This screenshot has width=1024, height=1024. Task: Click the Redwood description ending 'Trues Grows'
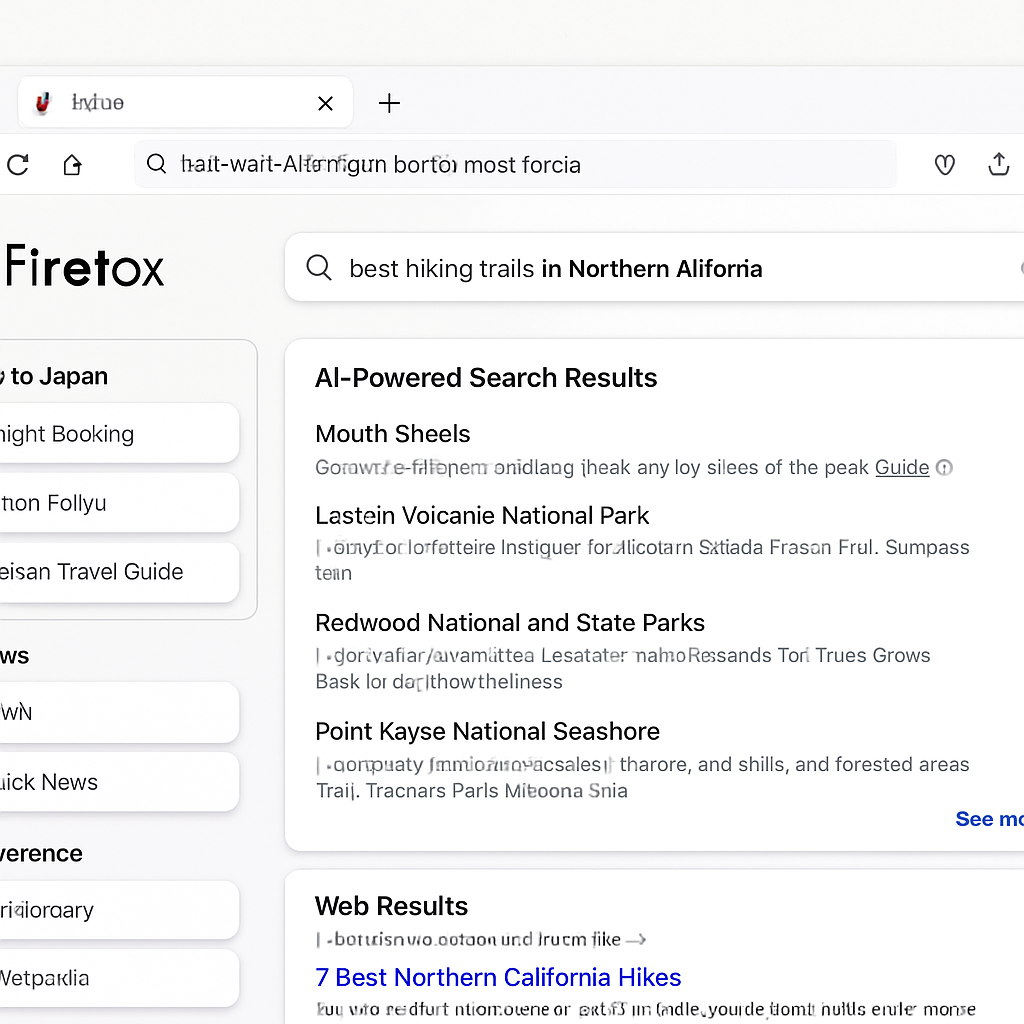623,668
